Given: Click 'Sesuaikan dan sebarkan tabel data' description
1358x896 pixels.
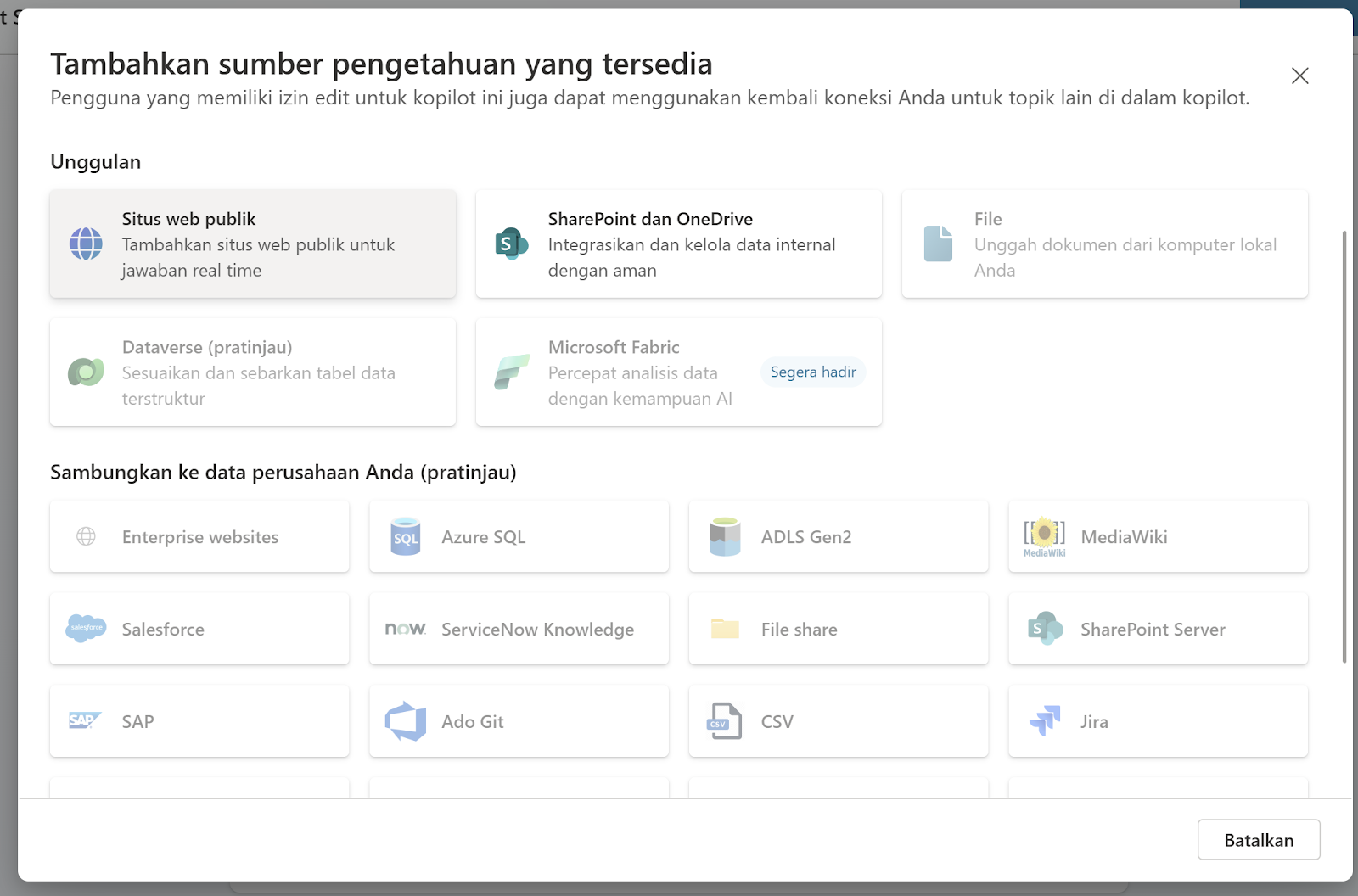Looking at the screenshot, I should 259,372.
